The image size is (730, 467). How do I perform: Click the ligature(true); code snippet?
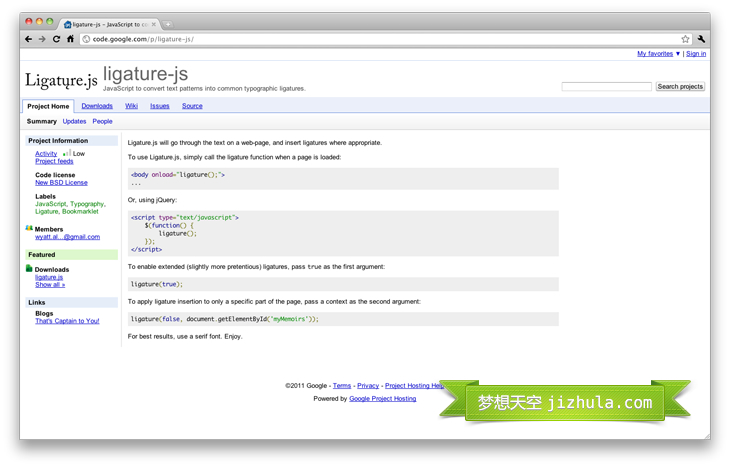157,284
